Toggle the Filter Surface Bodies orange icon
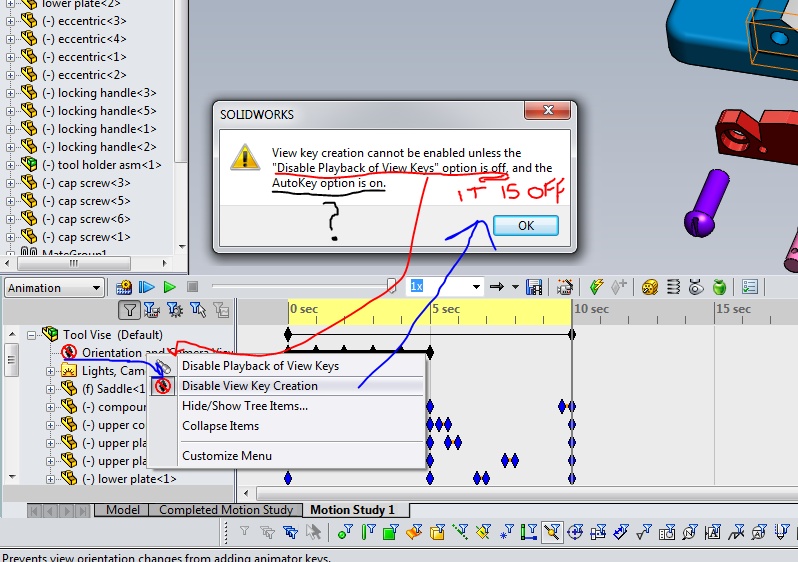 click(414, 532)
